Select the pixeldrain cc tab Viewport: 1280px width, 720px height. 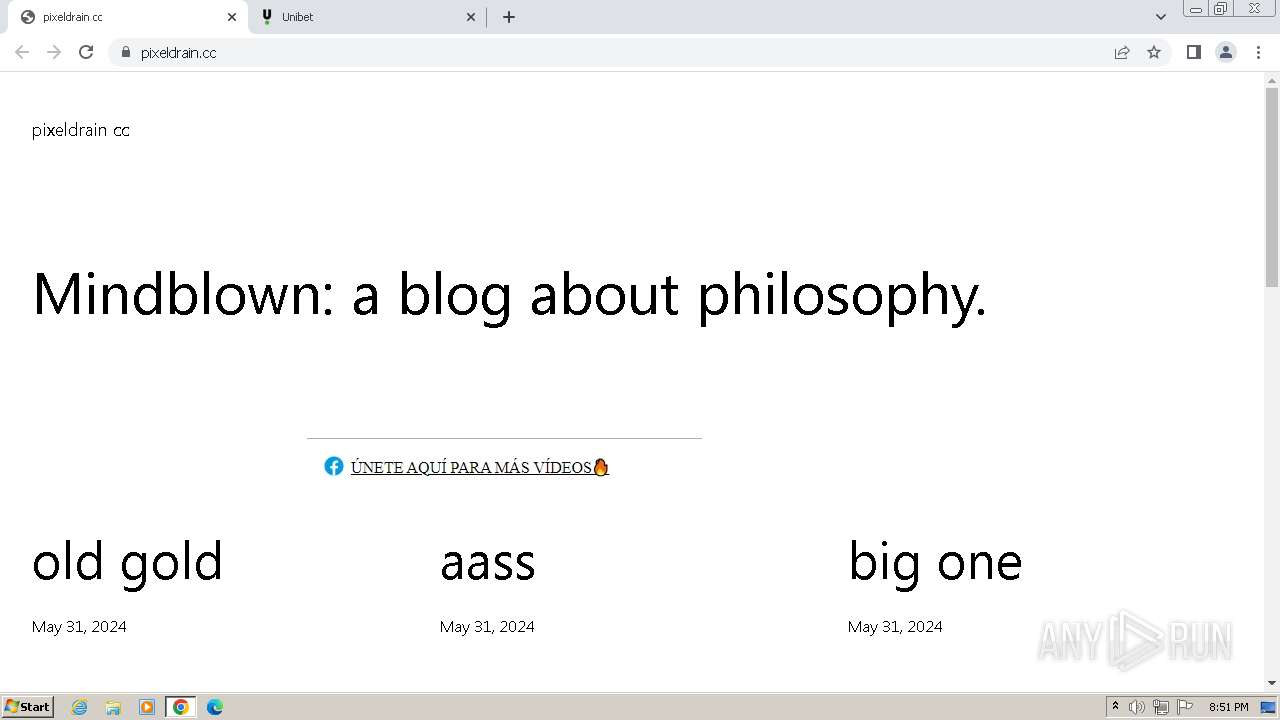(127, 17)
